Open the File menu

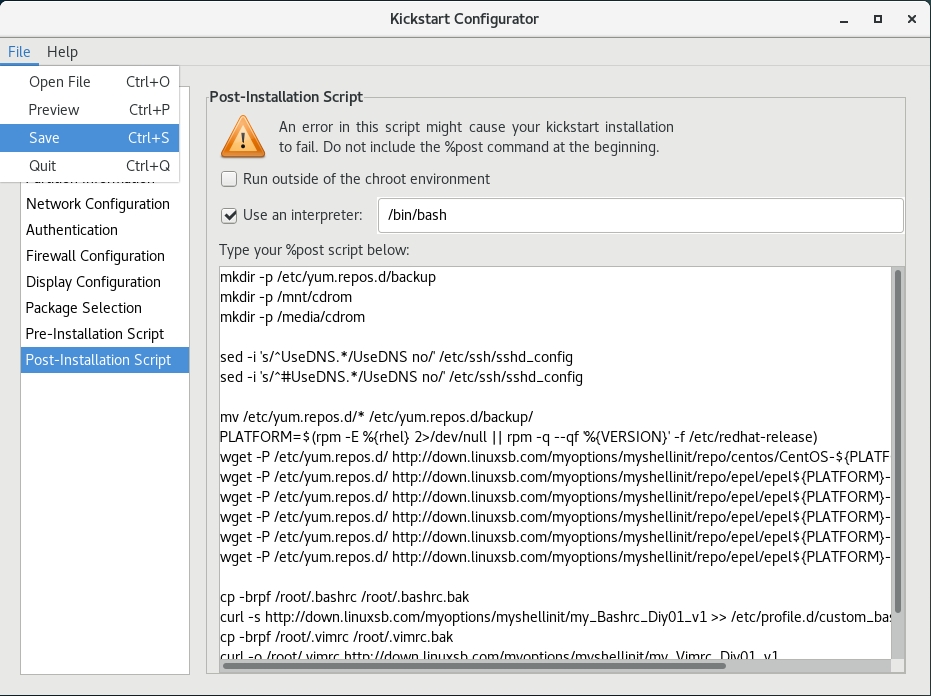19,52
